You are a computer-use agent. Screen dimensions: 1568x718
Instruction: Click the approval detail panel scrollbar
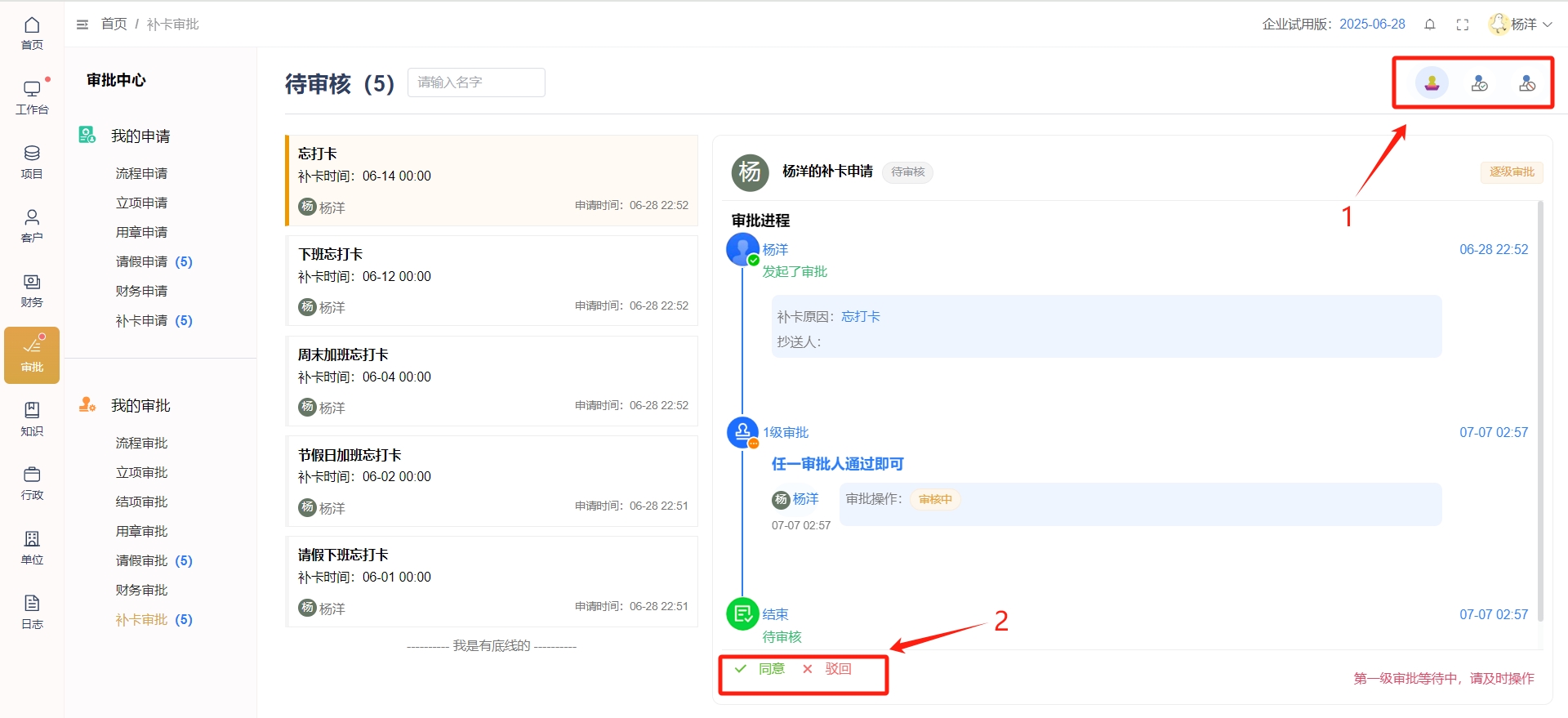pyautogui.click(x=1540, y=411)
